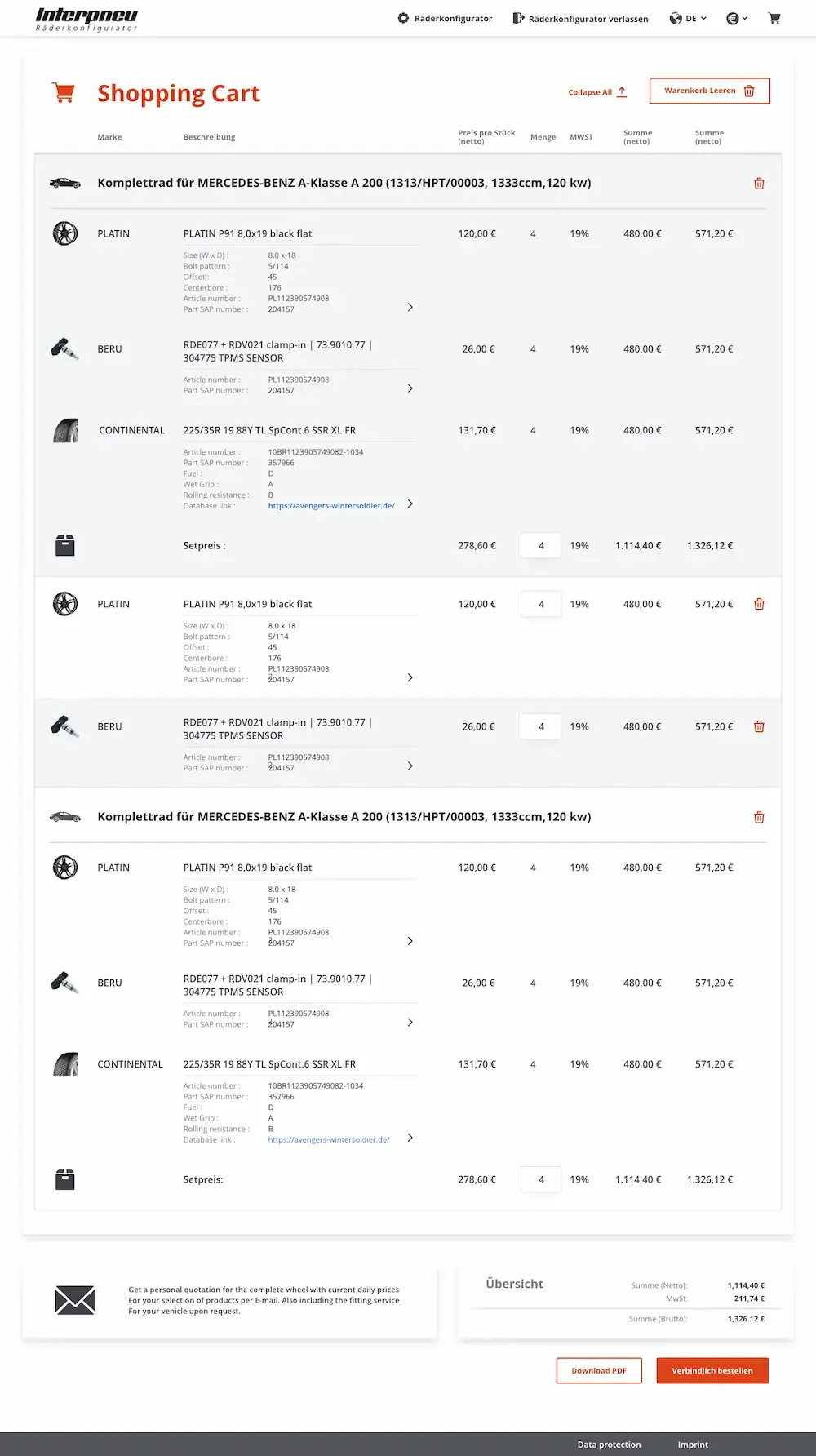816x1456 pixels.
Task: Click the Summe (Brutto) value 1,326.12 €
Action: [746, 1319]
